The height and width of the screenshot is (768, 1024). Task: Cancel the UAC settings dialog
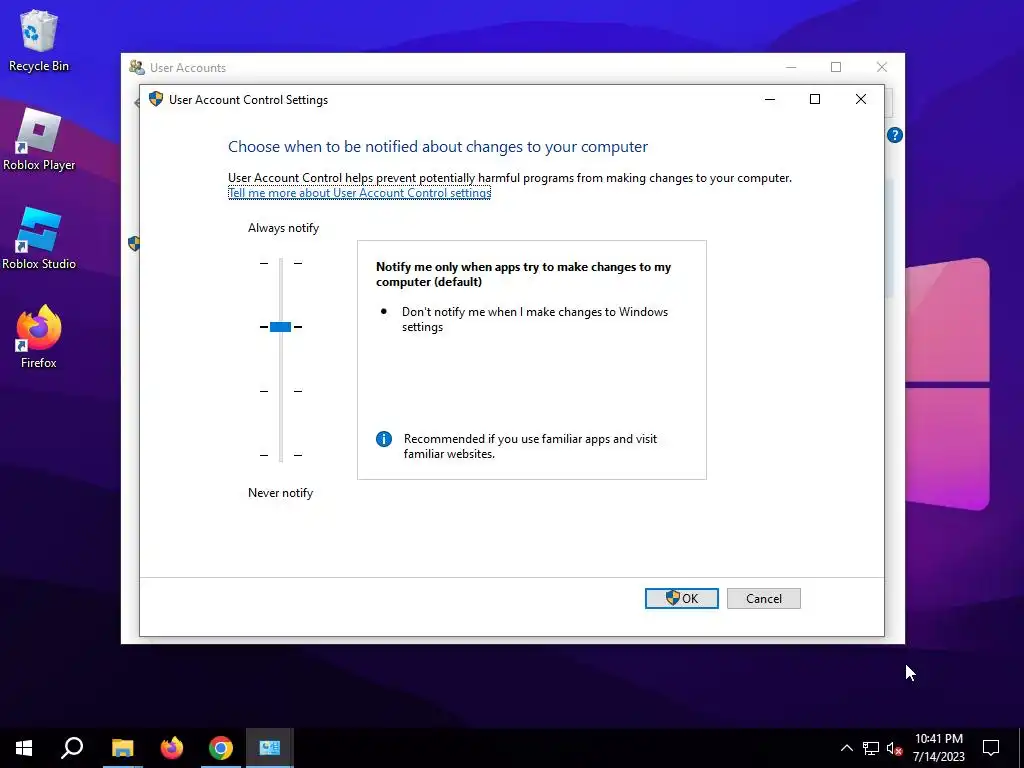pyautogui.click(x=763, y=598)
